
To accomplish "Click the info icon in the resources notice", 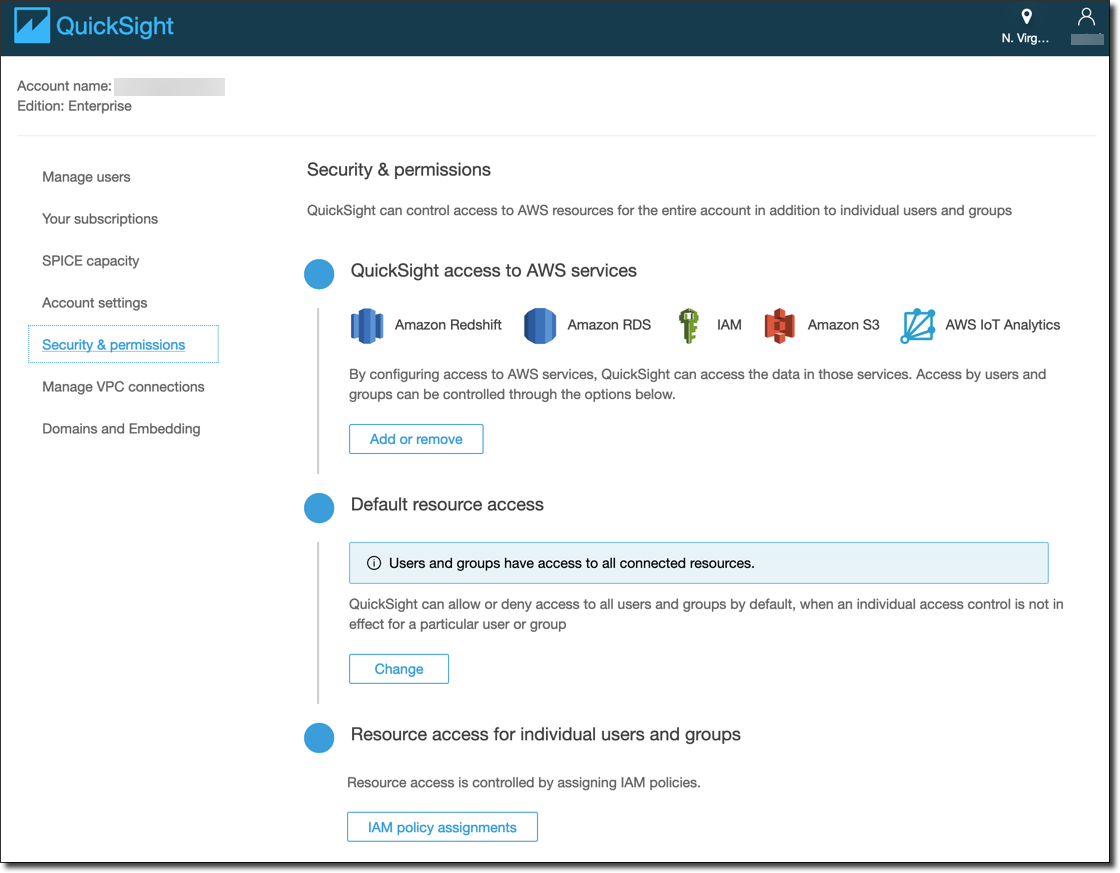I will click(374, 563).
